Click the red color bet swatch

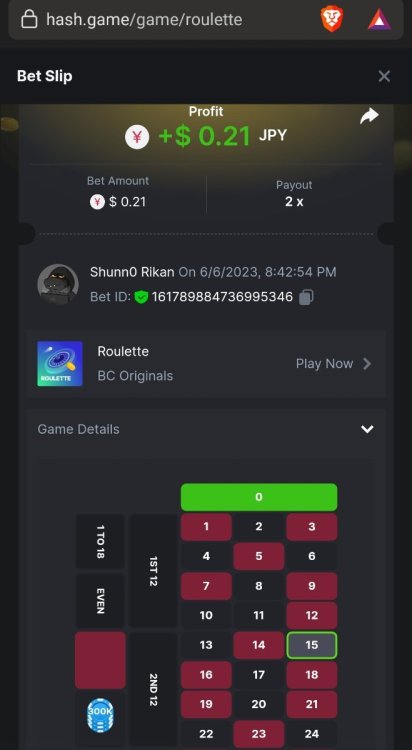[x=100, y=660]
